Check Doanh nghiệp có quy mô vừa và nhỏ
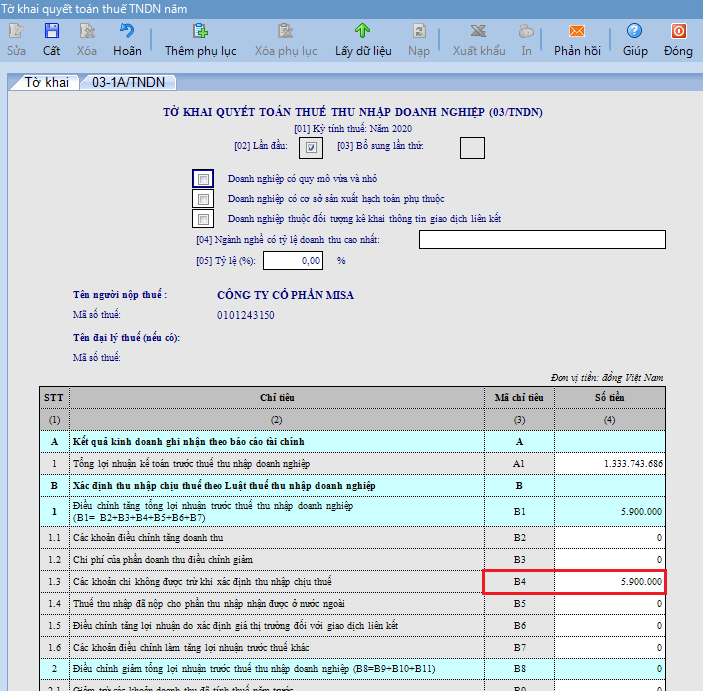703x691 pixels. click(x=203, y=179)
